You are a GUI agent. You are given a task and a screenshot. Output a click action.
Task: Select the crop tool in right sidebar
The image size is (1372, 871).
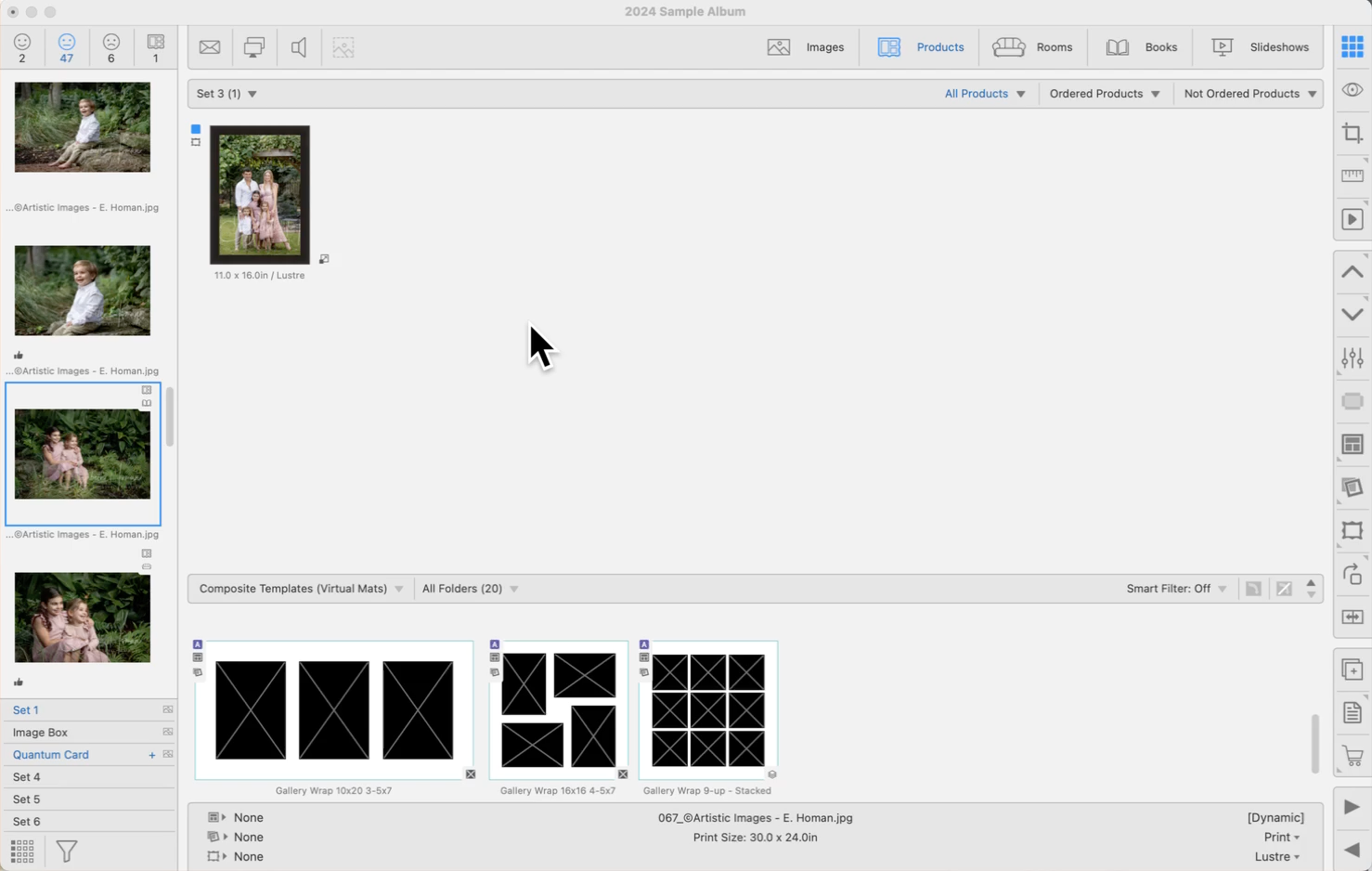1352,134
